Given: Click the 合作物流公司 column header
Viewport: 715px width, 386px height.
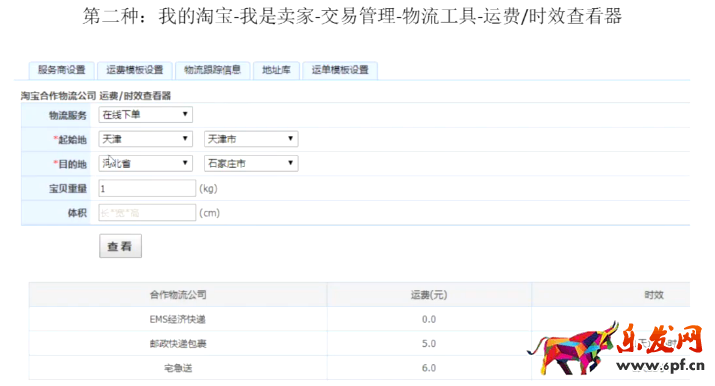Looking at the screenshot, I should coord(178,295).
